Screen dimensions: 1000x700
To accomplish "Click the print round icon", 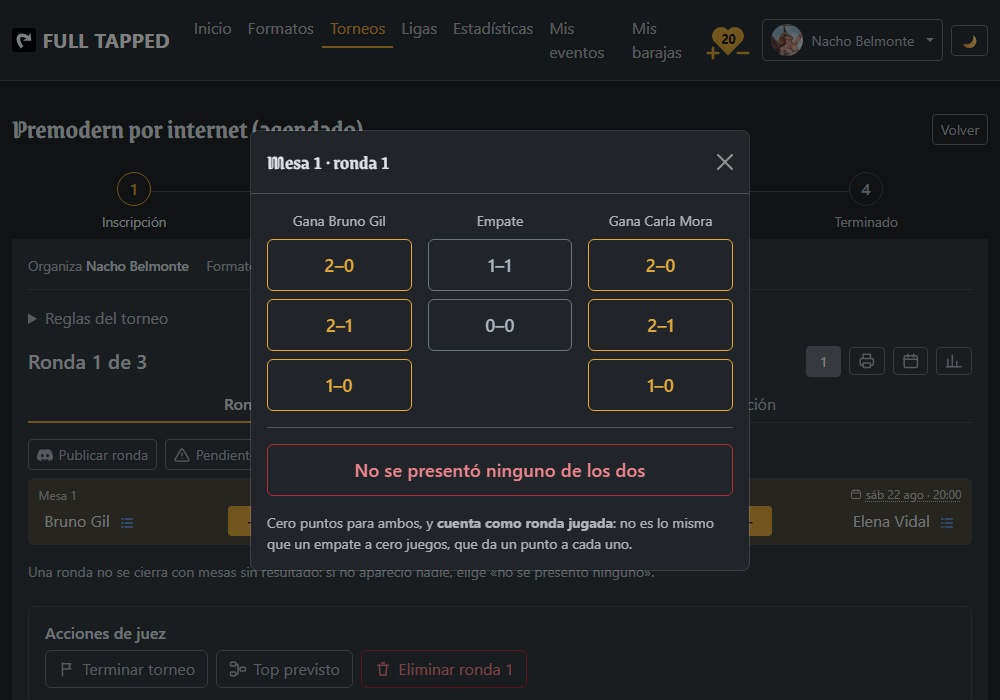I will coord(866,361).
